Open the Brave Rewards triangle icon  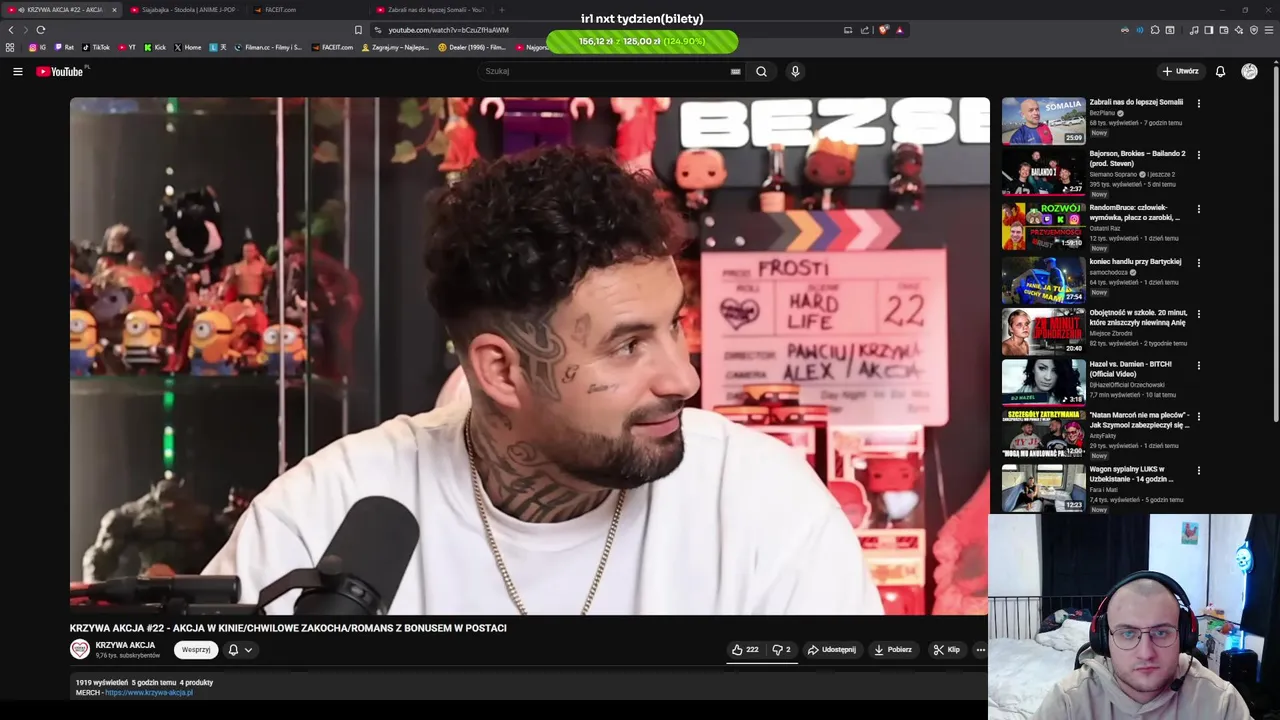(x=900, y=30)
